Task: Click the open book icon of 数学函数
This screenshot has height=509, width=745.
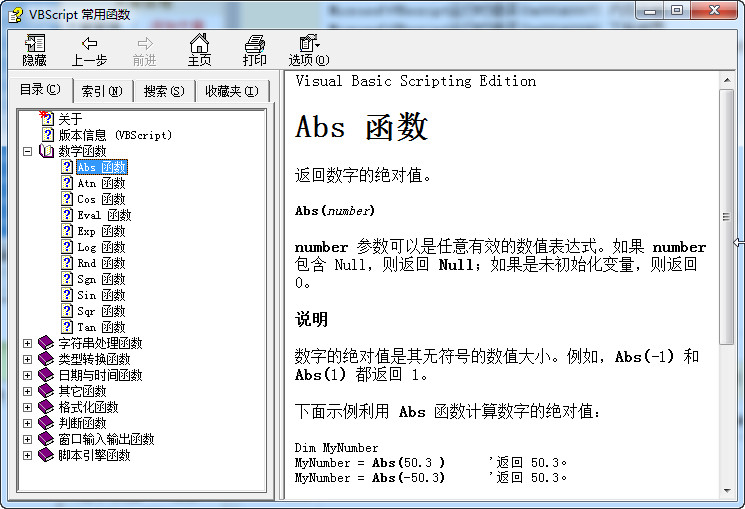Action: (x=46, y=151)
